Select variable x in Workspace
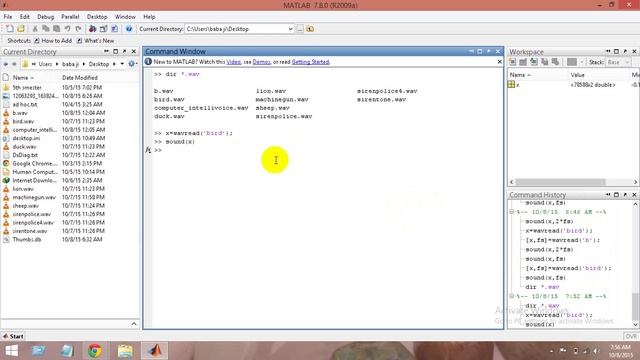Screen dimensions: 640x360 (x=518, y=85)
